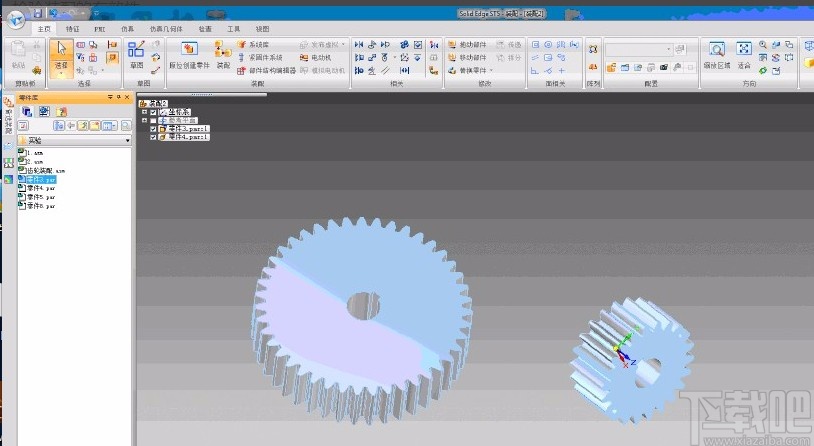Toggle the pin on 零件库 panel
The width and height of the screenshot is (814, 446).
(x=119, y=97)
